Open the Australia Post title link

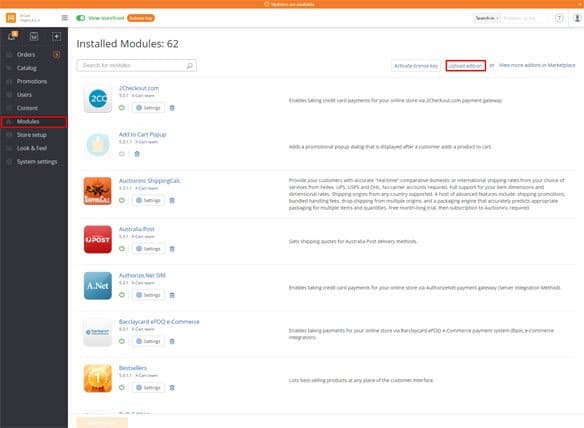tap(137, 229)
